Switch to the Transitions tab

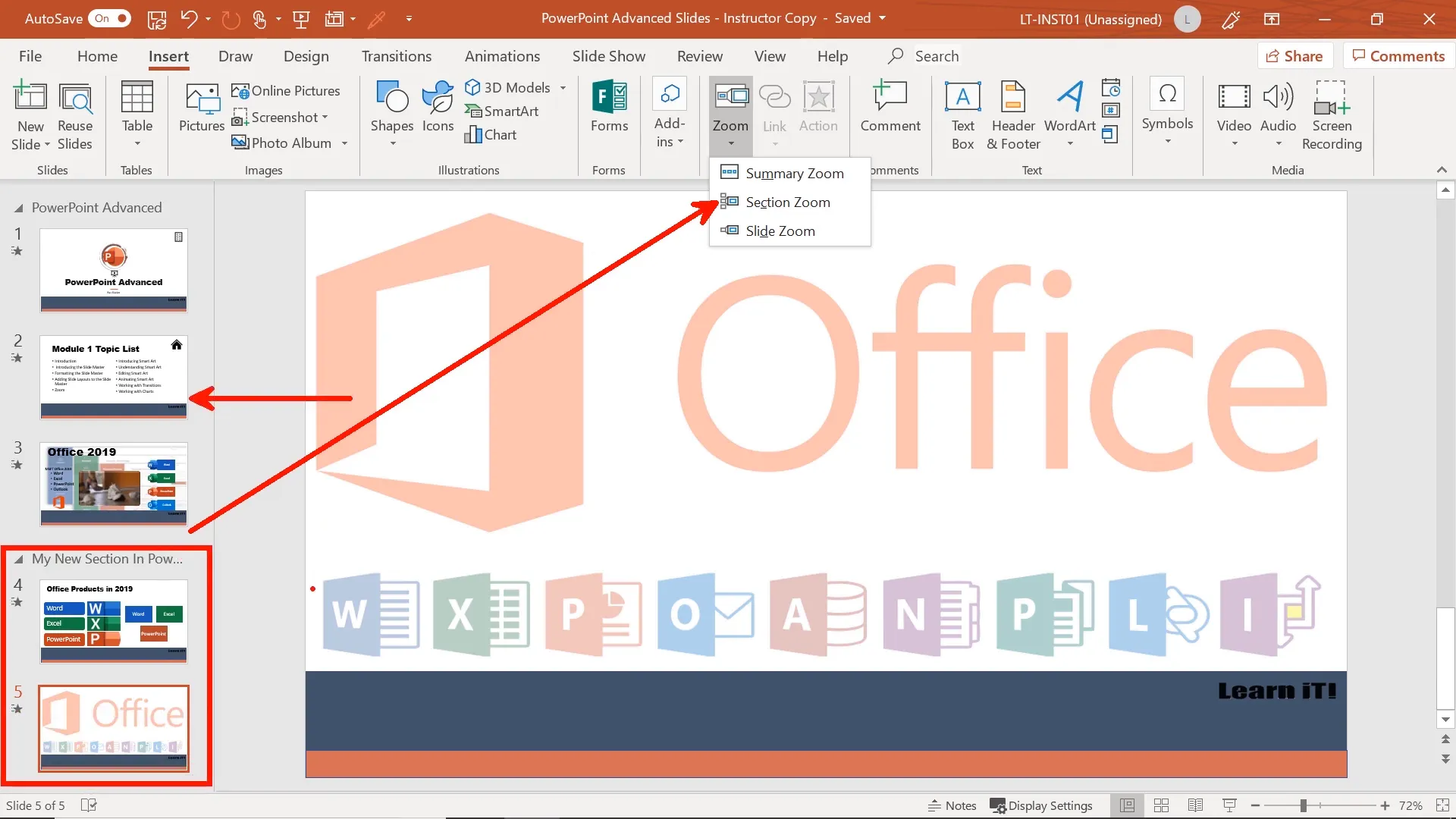396,56
